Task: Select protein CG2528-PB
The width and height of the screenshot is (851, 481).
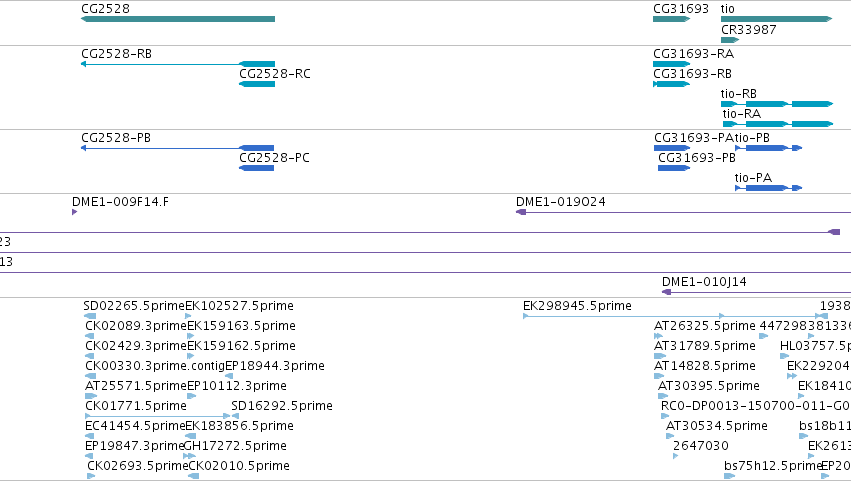Action: pyautogui.click(x=116, y=138)
